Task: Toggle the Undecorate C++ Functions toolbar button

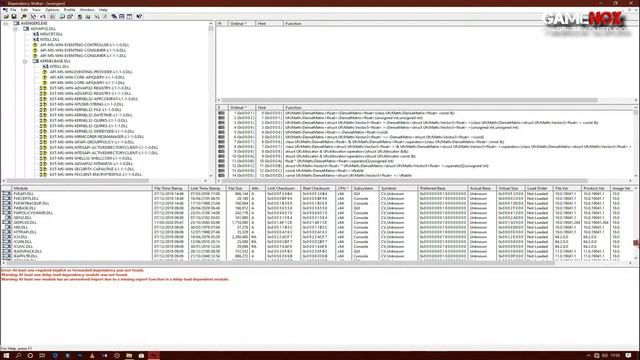Action: (53, 17)
